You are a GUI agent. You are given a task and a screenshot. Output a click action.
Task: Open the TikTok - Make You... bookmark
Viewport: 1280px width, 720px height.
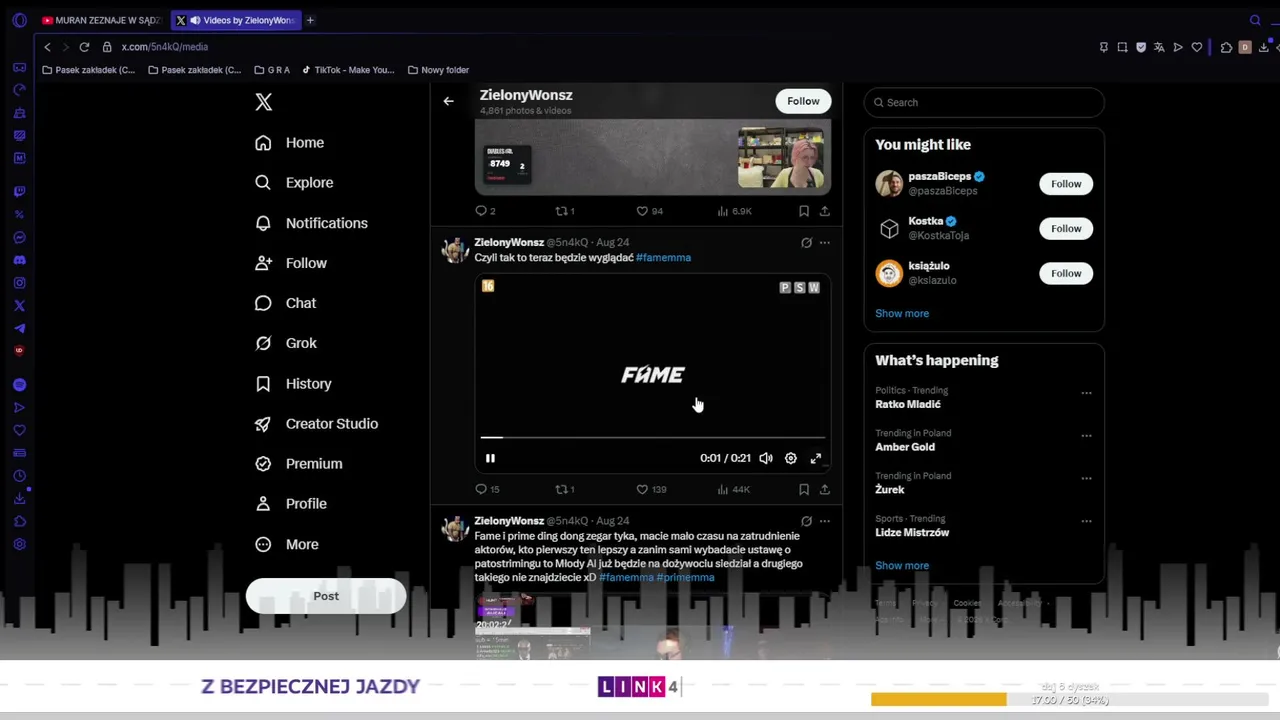[348, 70]
